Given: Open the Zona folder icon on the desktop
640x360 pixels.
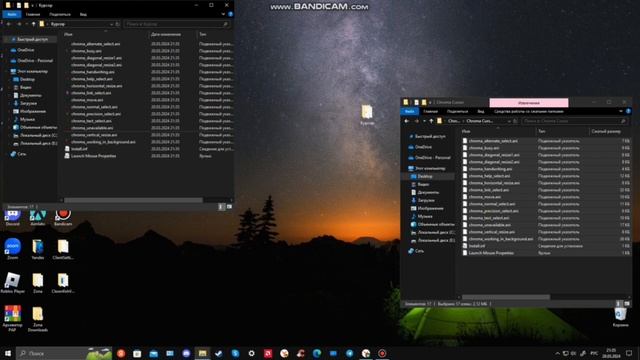Looking at the screenshot, I should (38, 282).
